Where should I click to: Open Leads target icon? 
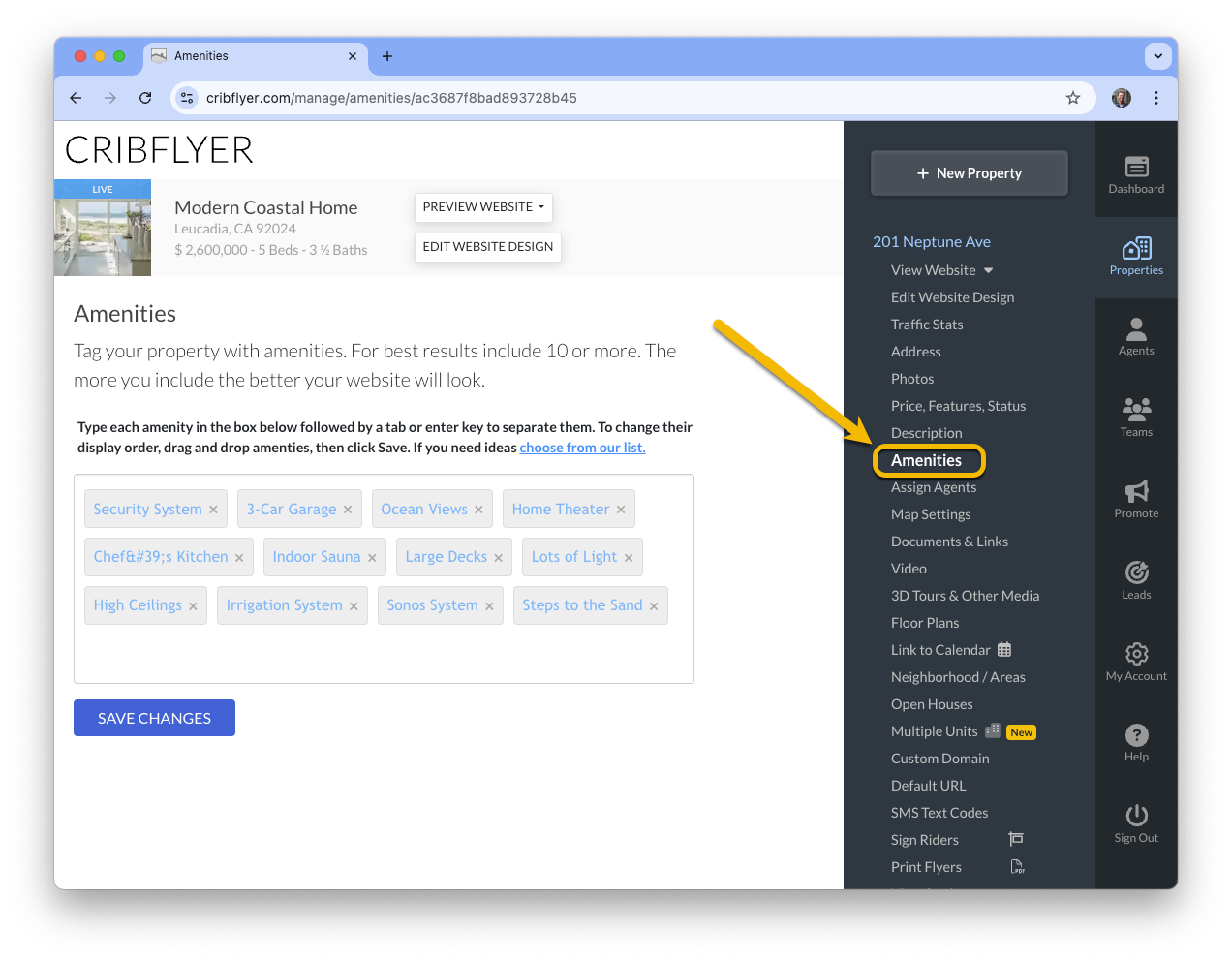(1136, 573)
